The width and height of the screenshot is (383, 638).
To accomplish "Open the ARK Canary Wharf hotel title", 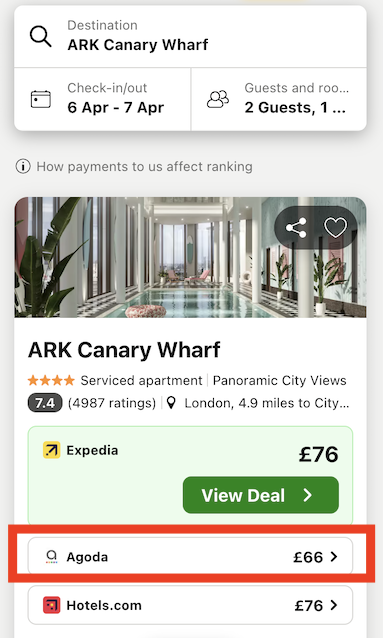I will tap(124, 350).
